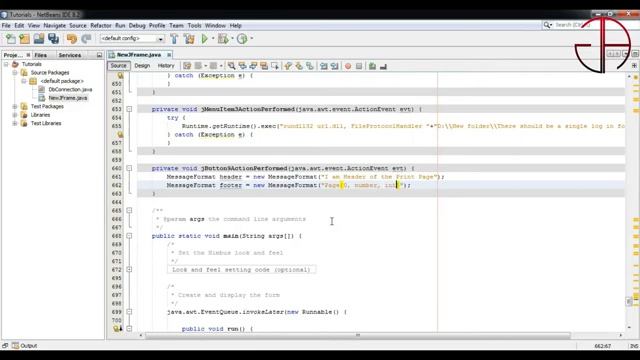The height and width of the screenshot is (360, 640).
Task: Click the Shift Line Right icon
Action: (x=334, y=66)
